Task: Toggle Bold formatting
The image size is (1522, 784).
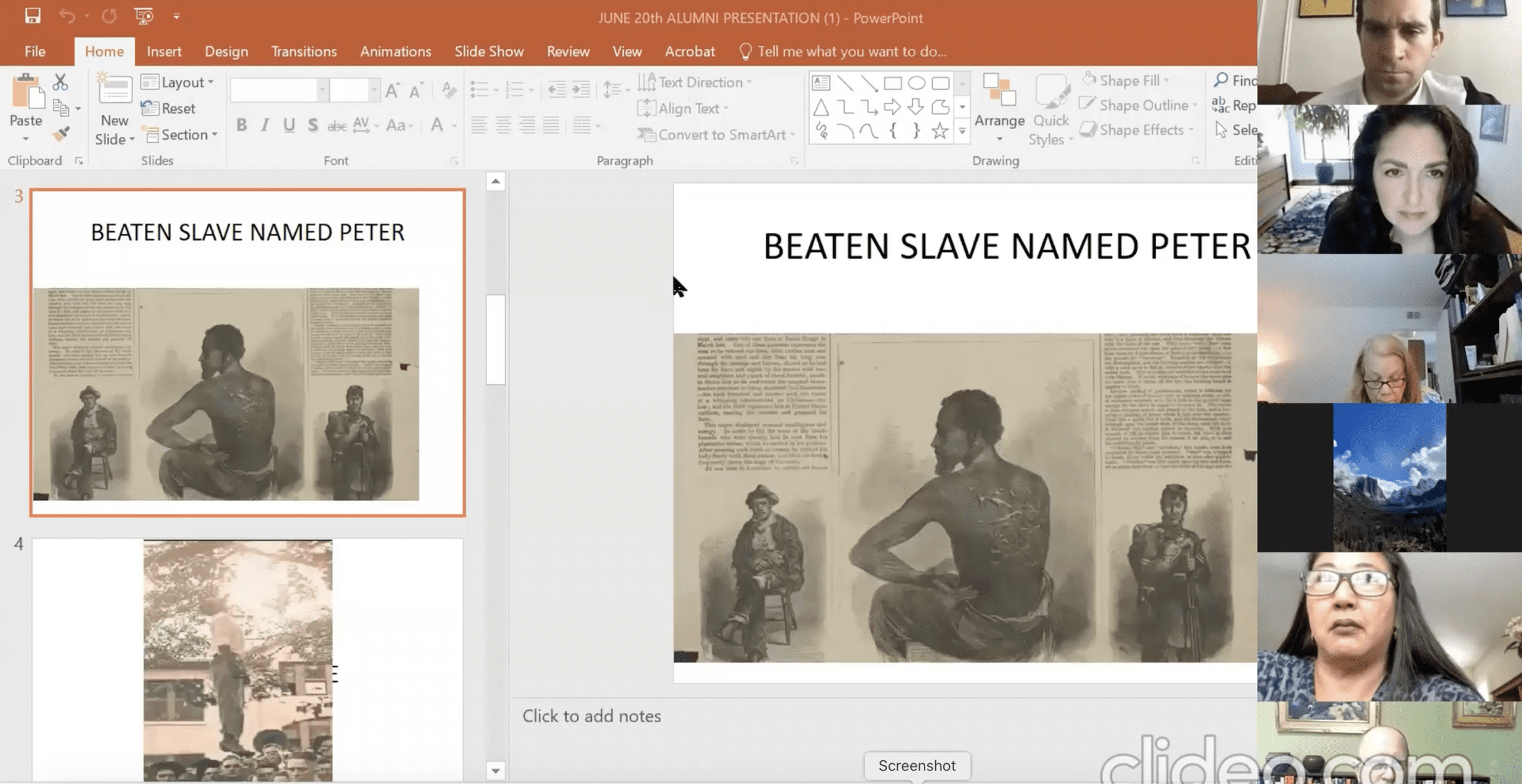Action: (241, 125)
